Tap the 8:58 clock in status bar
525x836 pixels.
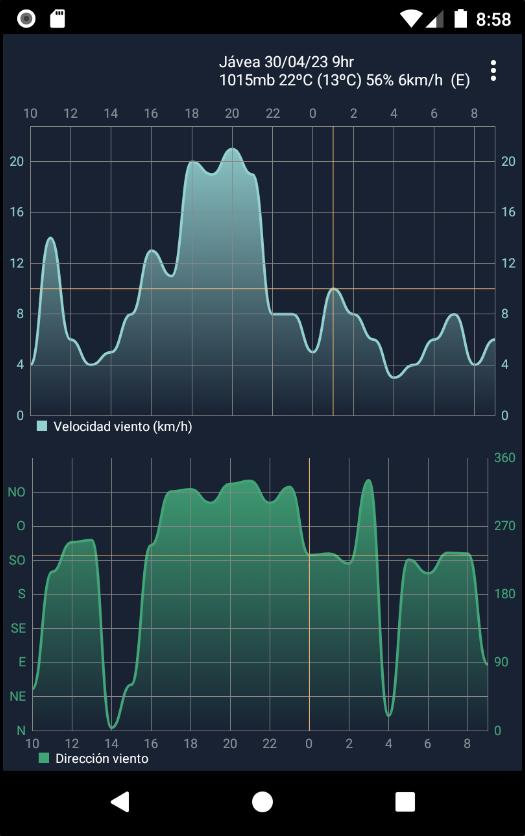tap(494, 19)
